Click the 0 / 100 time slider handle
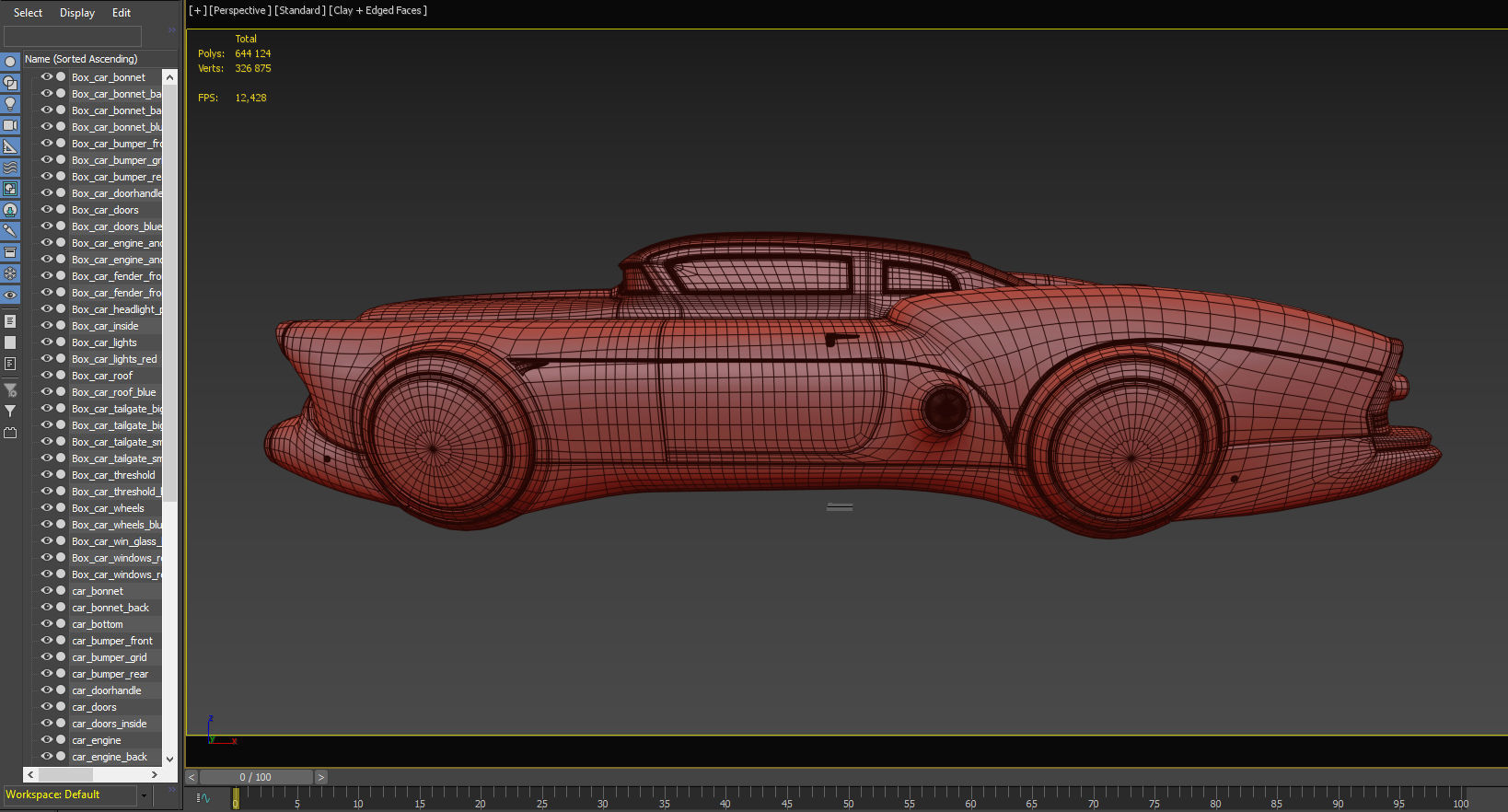The width and height of the screenshot is (1508, 812). coord(256,777)
